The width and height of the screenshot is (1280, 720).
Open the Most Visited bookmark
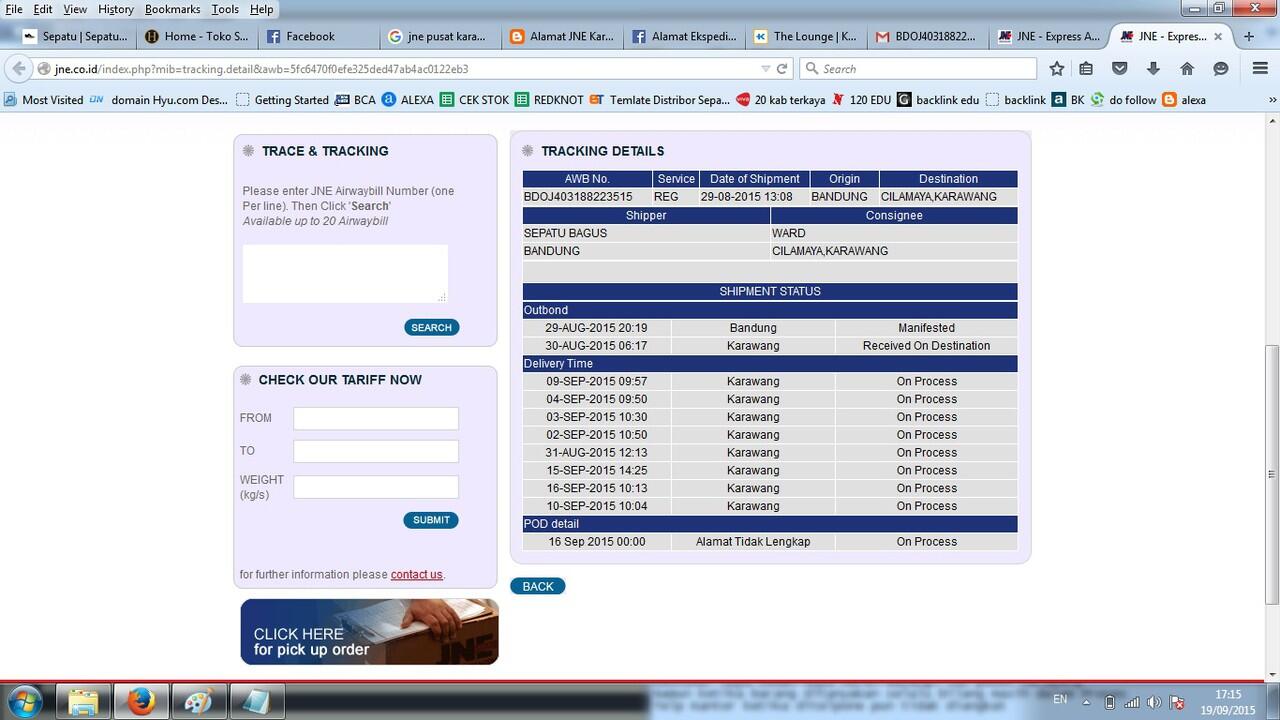[x=44, y=100]
